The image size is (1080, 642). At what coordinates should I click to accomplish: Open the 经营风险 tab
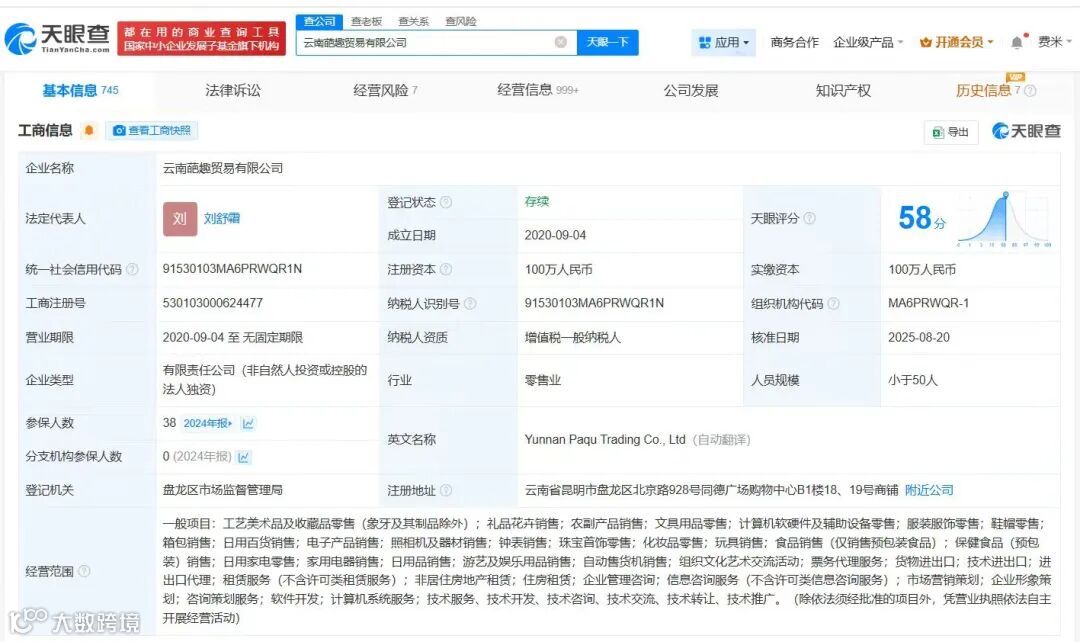click(x=385, y=90)
